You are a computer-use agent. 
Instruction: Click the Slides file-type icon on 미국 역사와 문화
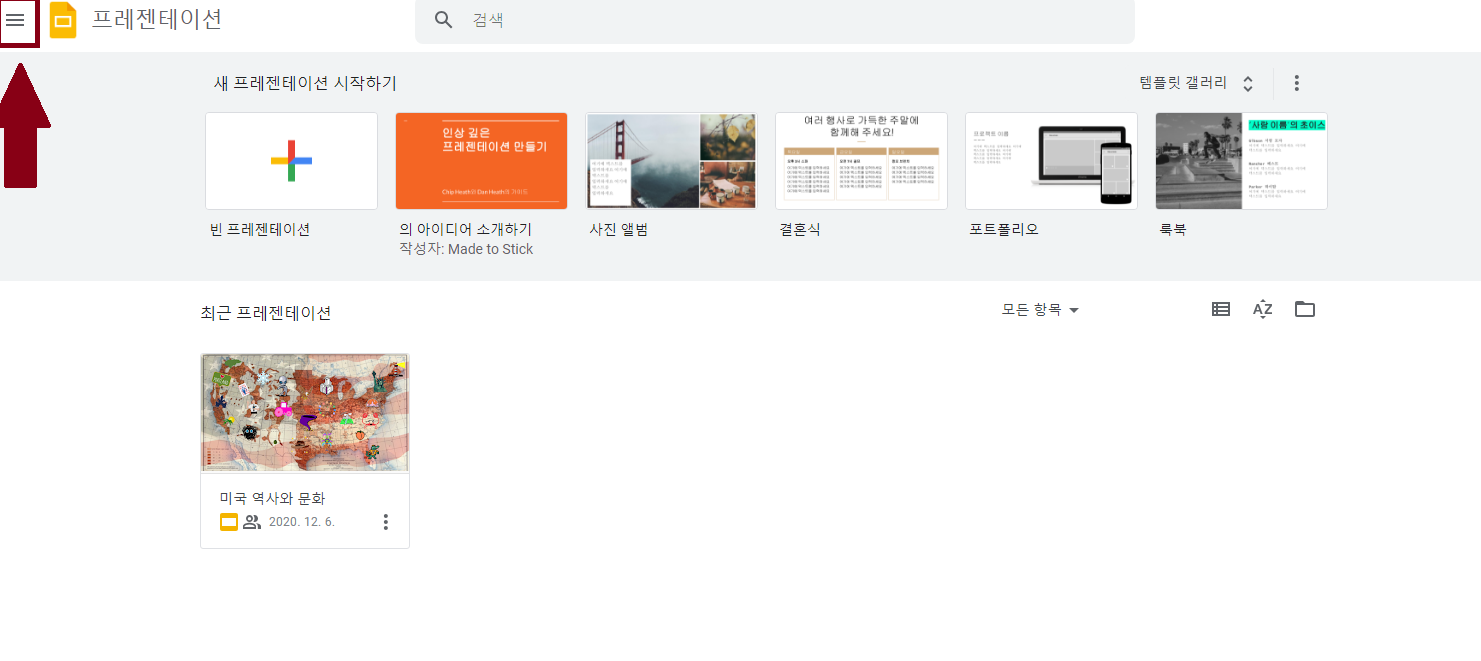(x=227, y=521)
